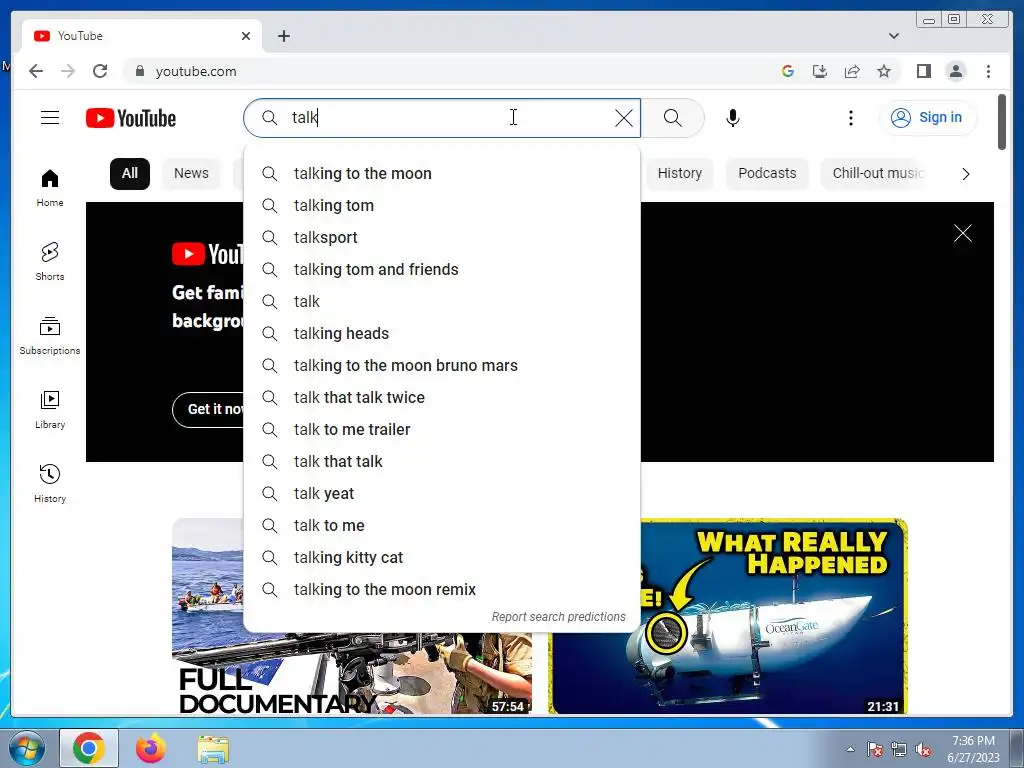Screen dimensions: 1024x768
Task: Show more category chips with right arrow
Action: 965,174
